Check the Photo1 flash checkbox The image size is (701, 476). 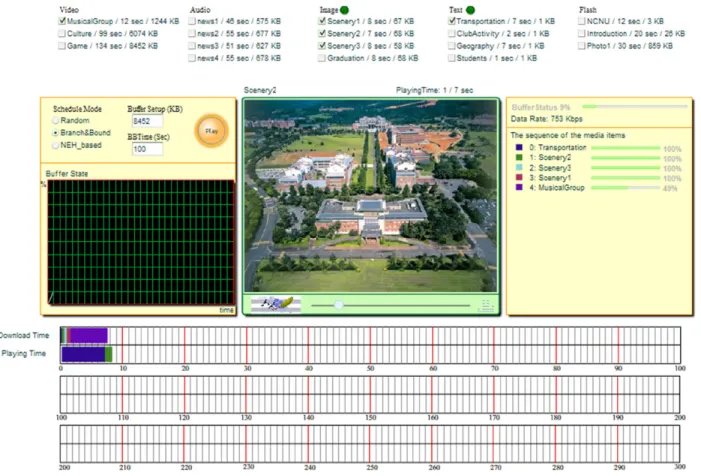click(x=581, y=46)
